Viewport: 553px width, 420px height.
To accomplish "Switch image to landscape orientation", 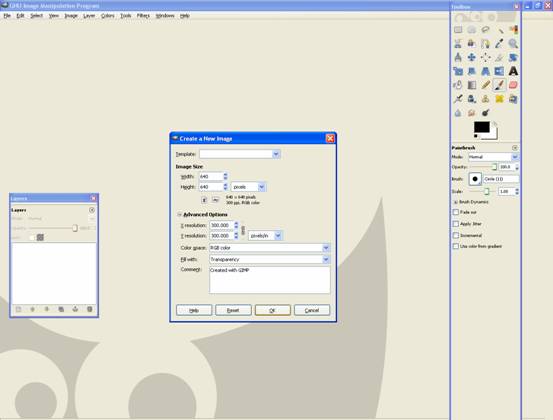I will pos(215,200).
